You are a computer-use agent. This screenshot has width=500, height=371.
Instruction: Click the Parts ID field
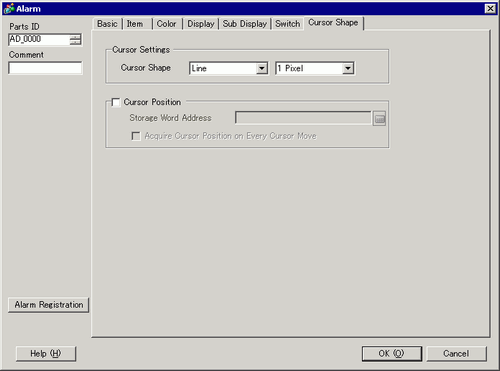click(39, 39)
